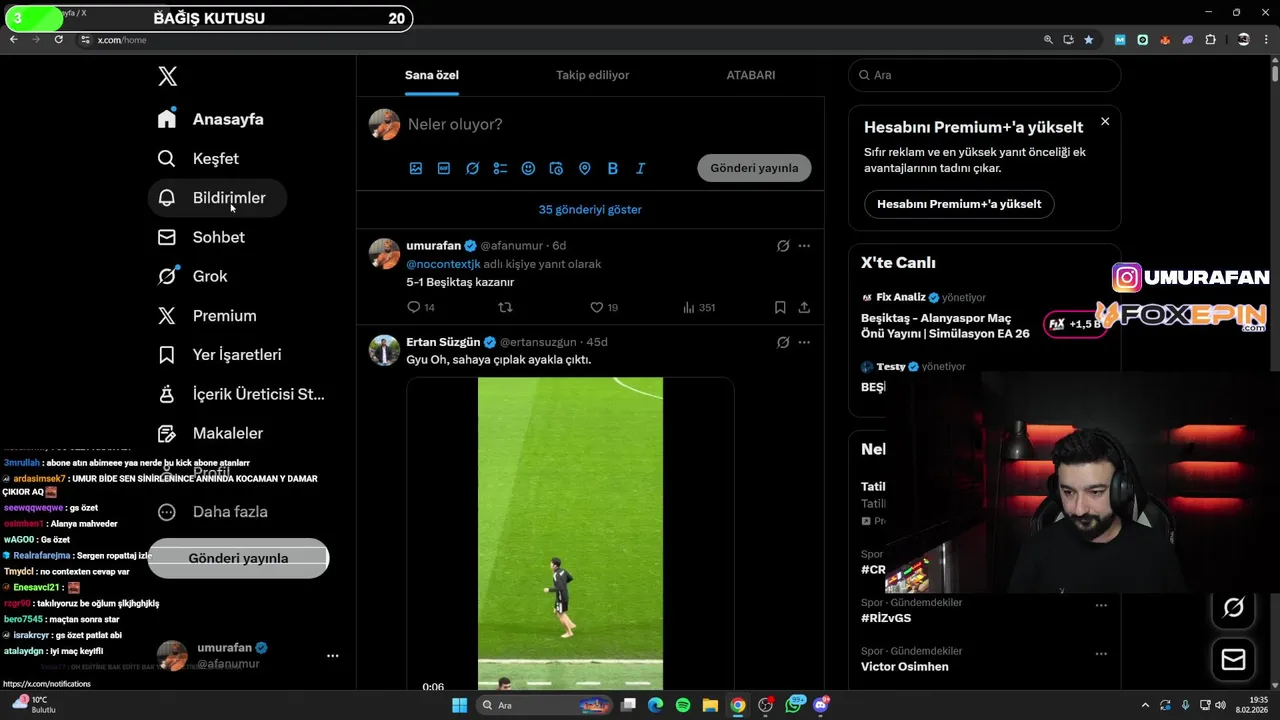Repost umurafan's post
1280x720 pixels.
tap(505, 307)
